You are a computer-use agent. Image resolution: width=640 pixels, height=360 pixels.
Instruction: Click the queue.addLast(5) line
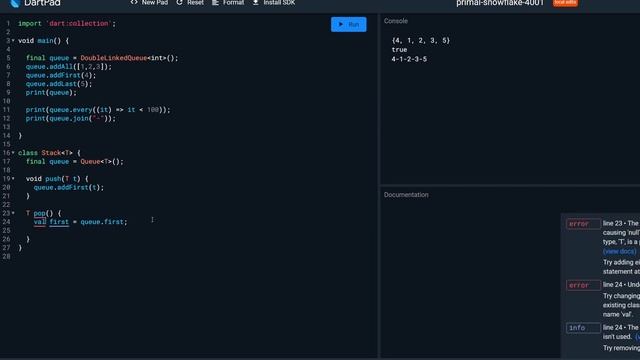[59, 84]
